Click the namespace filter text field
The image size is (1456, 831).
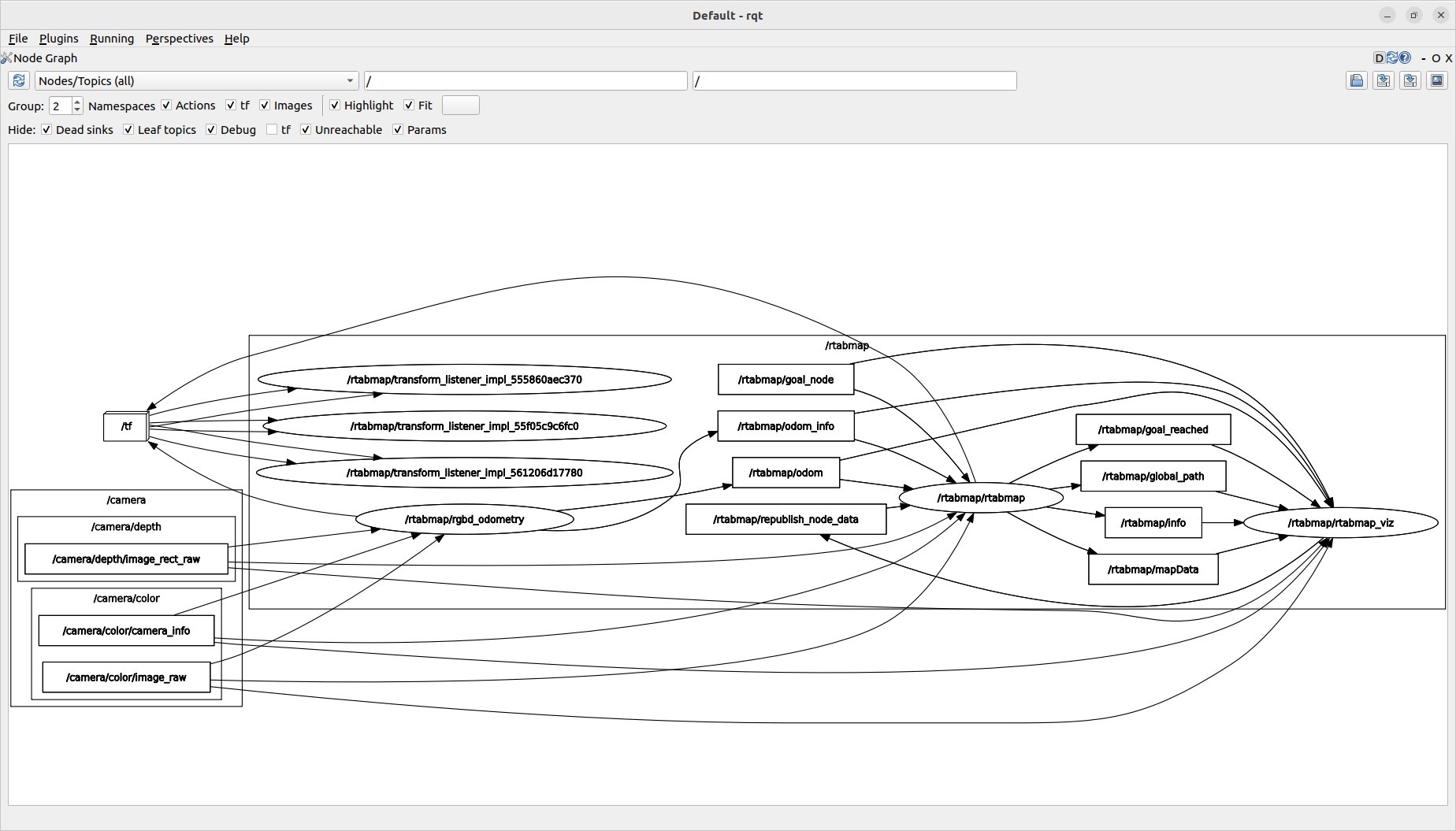point(525,80)
